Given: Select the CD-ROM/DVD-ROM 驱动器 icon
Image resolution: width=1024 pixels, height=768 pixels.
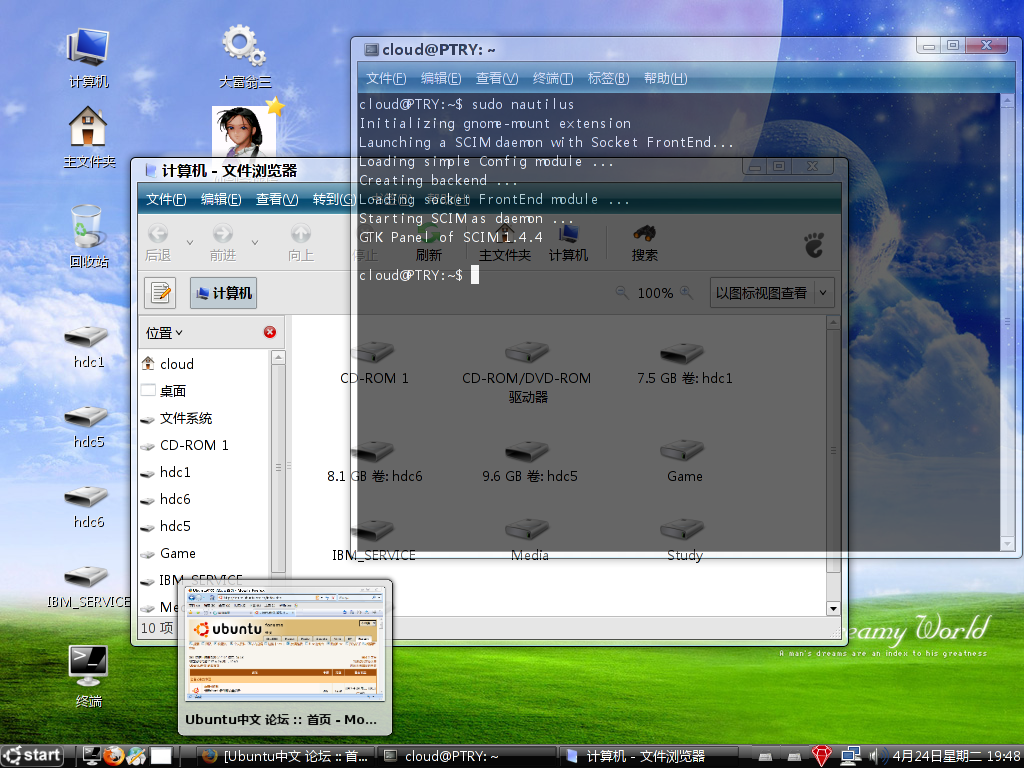Looking at the screenshot, I should 527,371.
